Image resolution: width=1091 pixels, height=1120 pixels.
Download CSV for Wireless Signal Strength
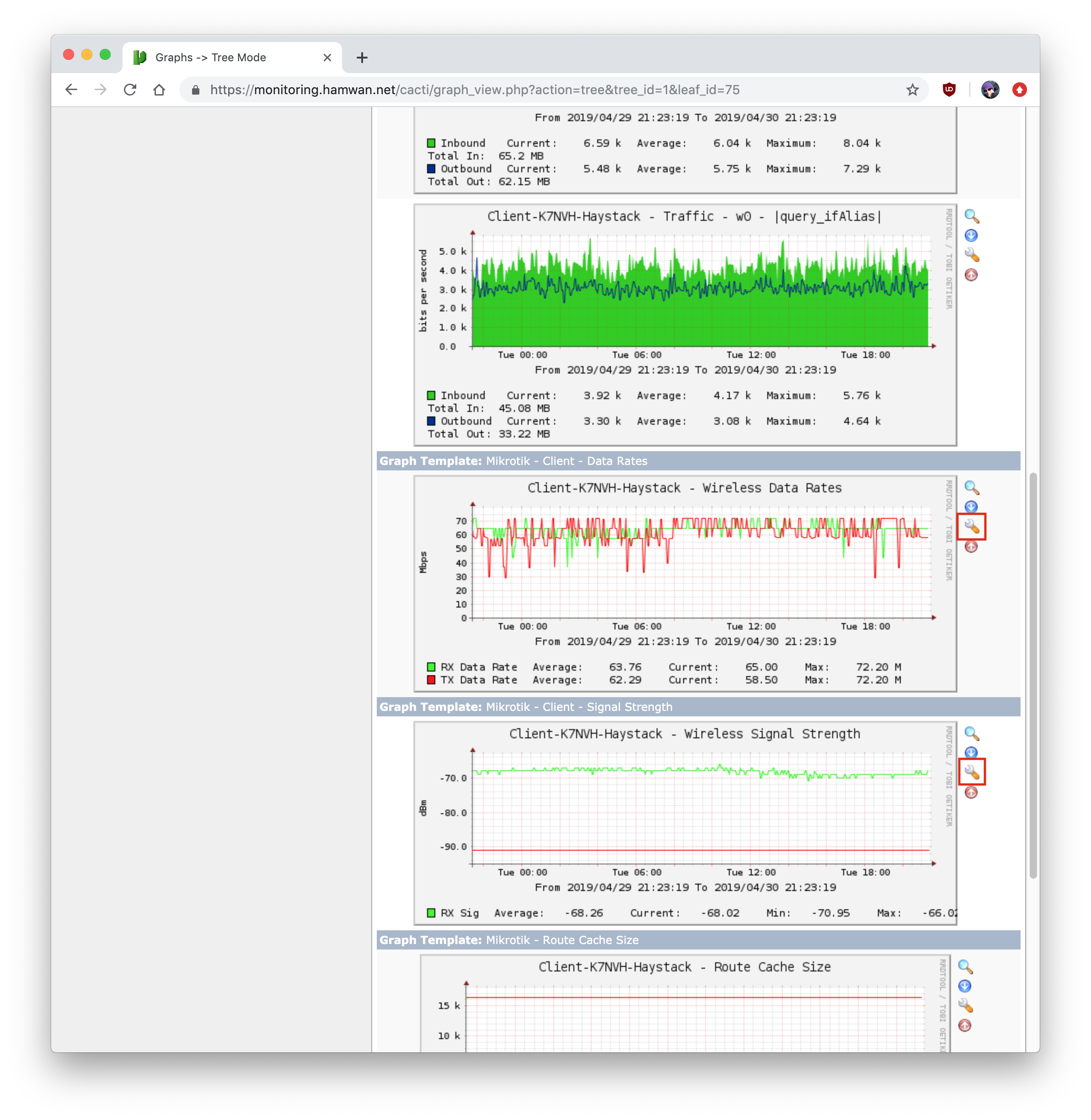(971, 753)
